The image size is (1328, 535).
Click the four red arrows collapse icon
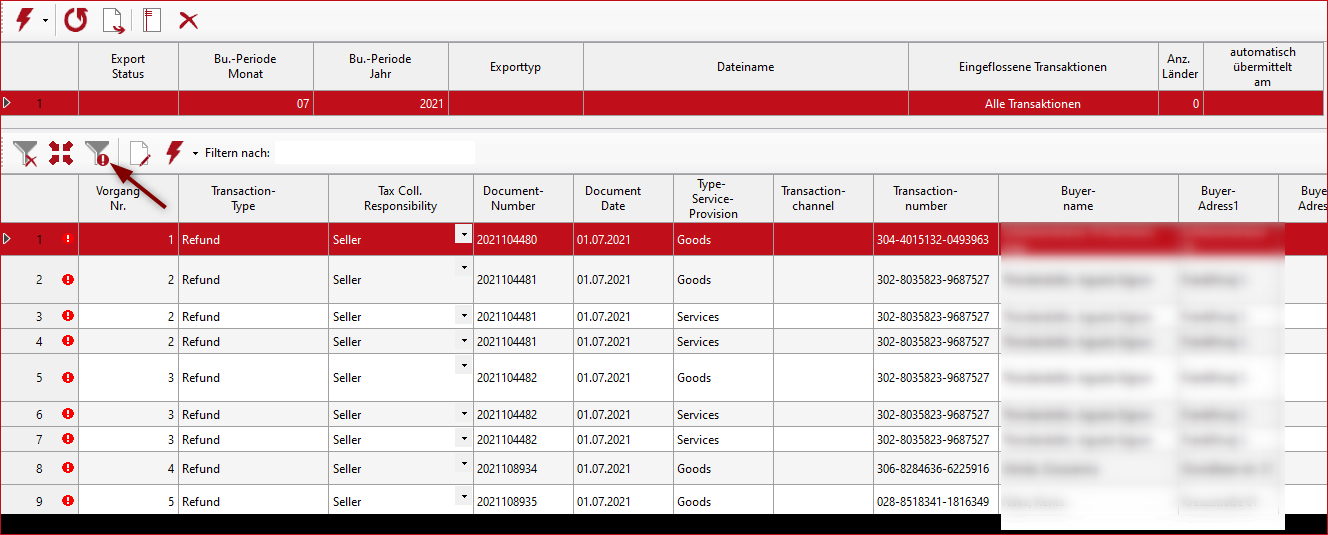click(61, 153)
